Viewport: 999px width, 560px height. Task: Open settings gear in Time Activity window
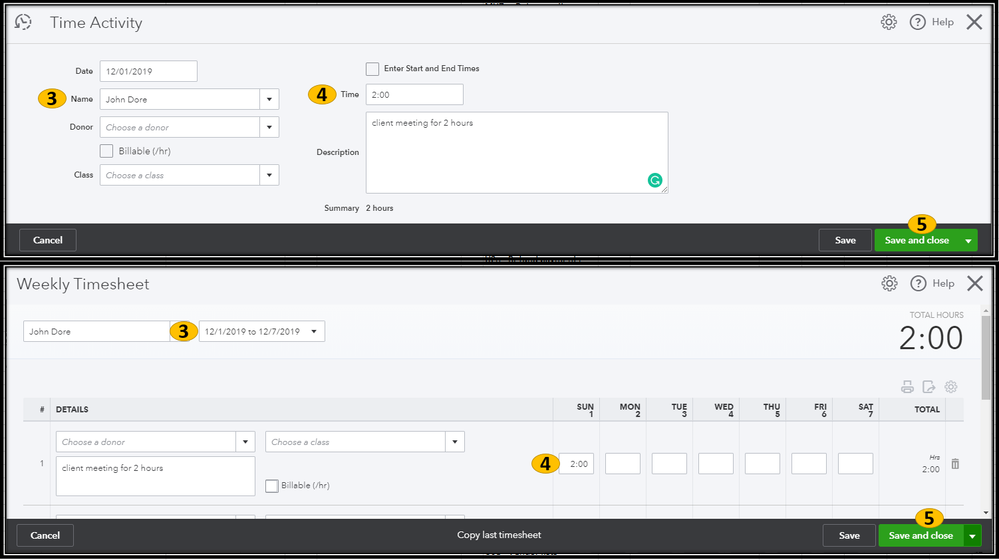(x=888, y=22)
